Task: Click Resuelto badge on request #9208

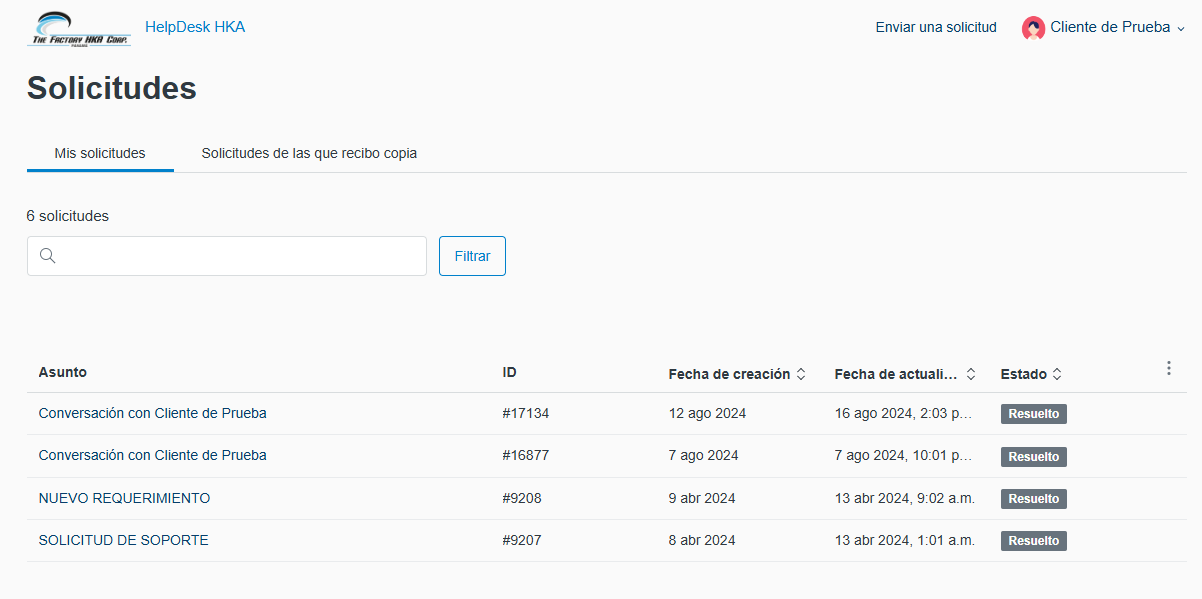Action: (x=1033, y=499)
